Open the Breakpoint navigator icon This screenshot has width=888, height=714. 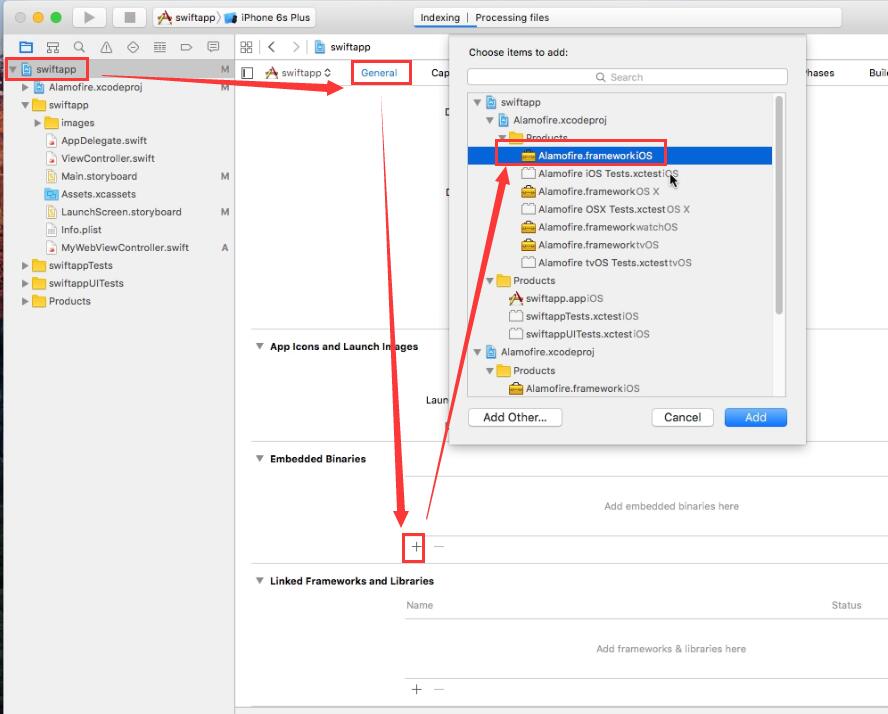(186, 47)
